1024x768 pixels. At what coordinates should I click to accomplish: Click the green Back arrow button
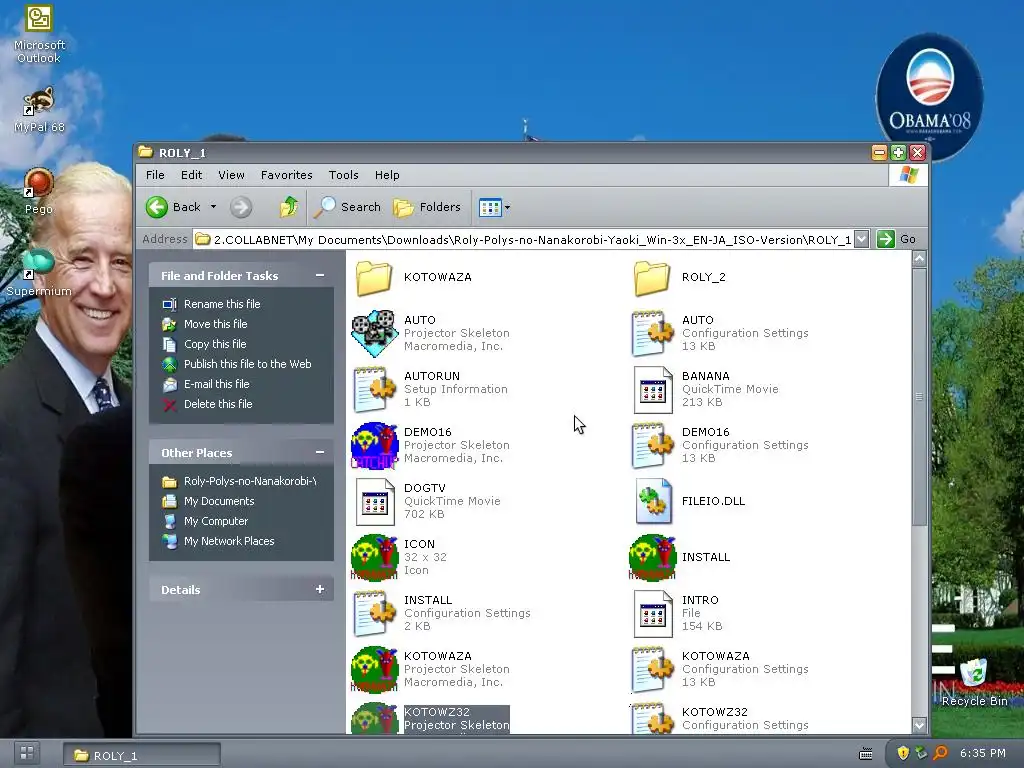[157, 207]
